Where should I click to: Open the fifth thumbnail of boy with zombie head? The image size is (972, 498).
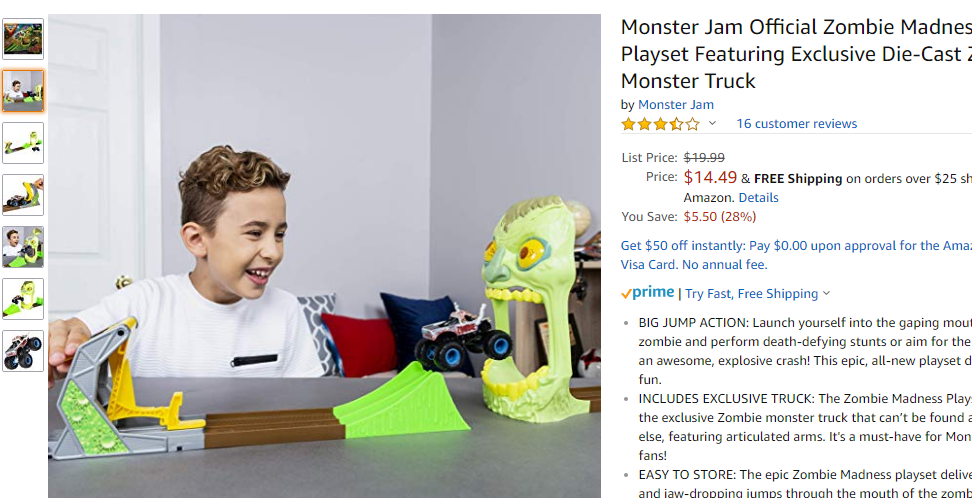click(x=23, y=247)
